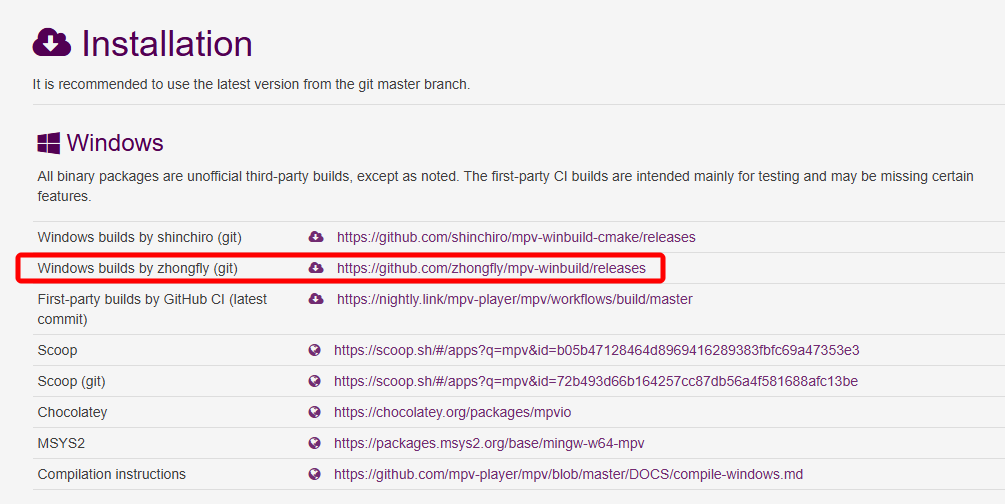
Task: Click the Windows section heading
Action: [x=115, y=143]
